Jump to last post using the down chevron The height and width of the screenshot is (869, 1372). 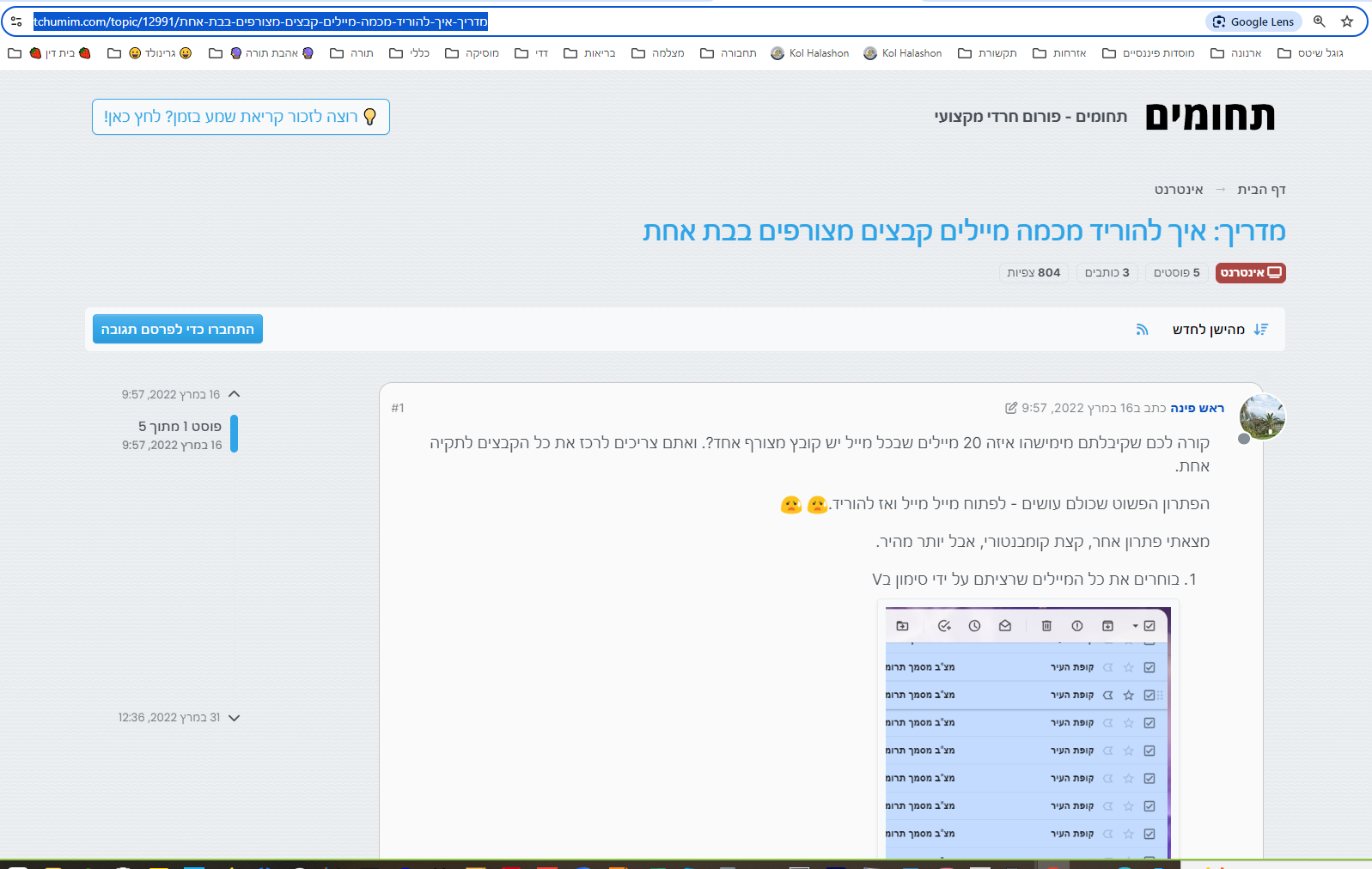coord(235,718)
